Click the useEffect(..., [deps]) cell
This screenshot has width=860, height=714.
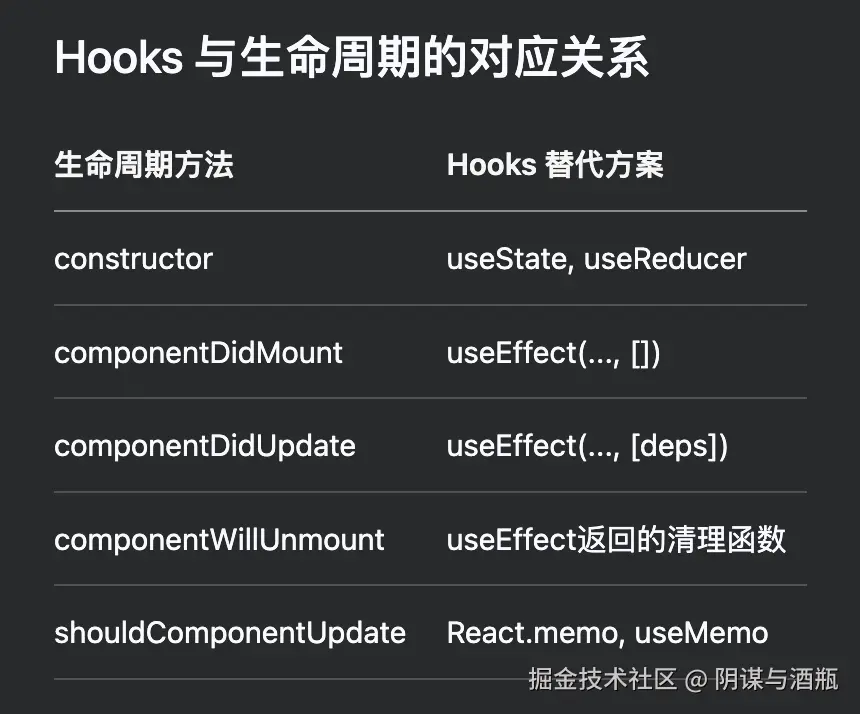tap(587, 446)
